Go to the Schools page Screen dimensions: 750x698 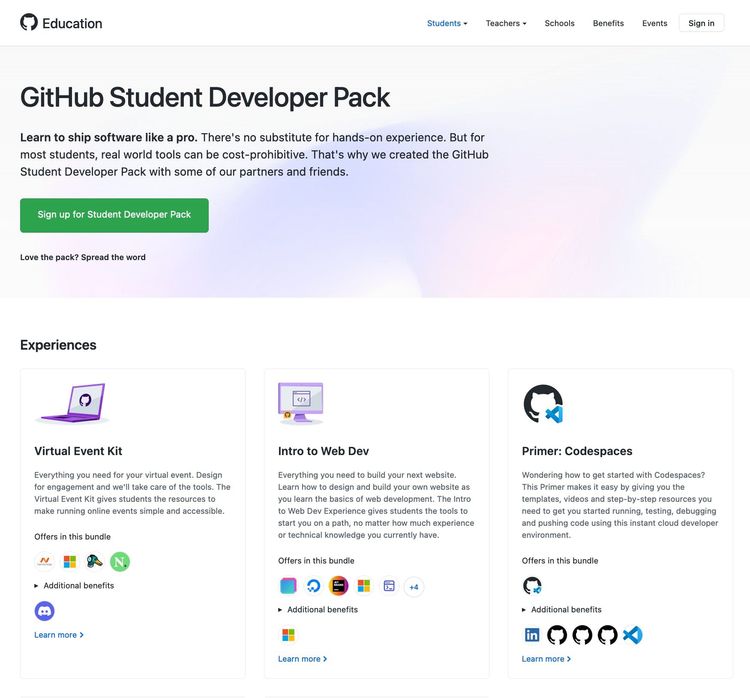pos(560,23)
